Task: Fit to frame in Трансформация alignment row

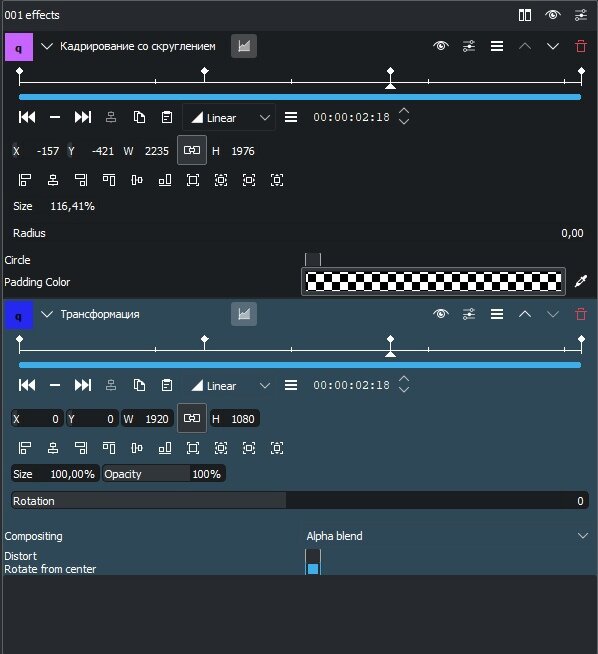Action: pyautogui.click(x=221, y=448)
